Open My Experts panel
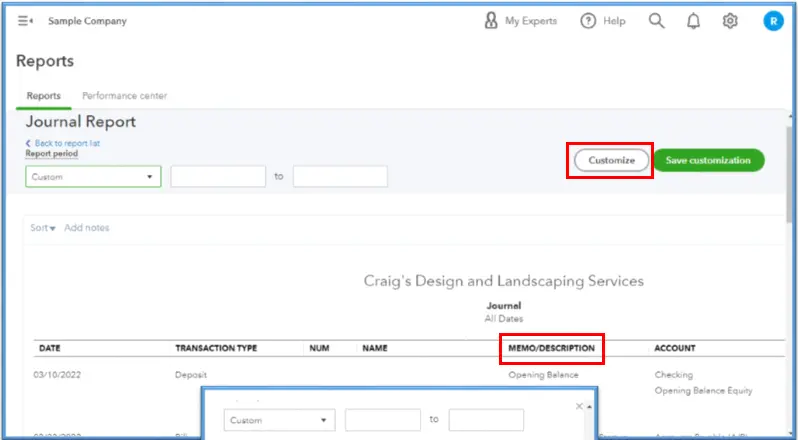The width and height of the screenshot is (798, 440). [x=520, y=21]
